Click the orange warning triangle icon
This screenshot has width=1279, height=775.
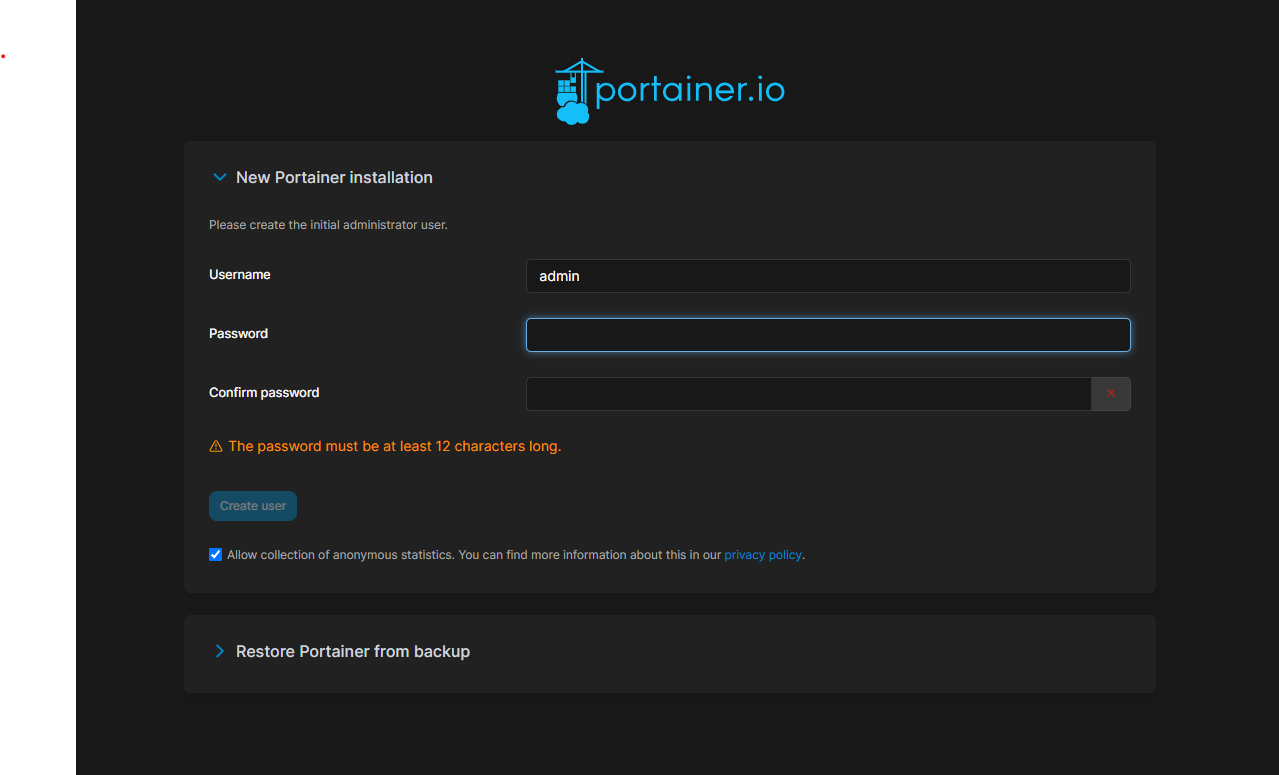216,447
